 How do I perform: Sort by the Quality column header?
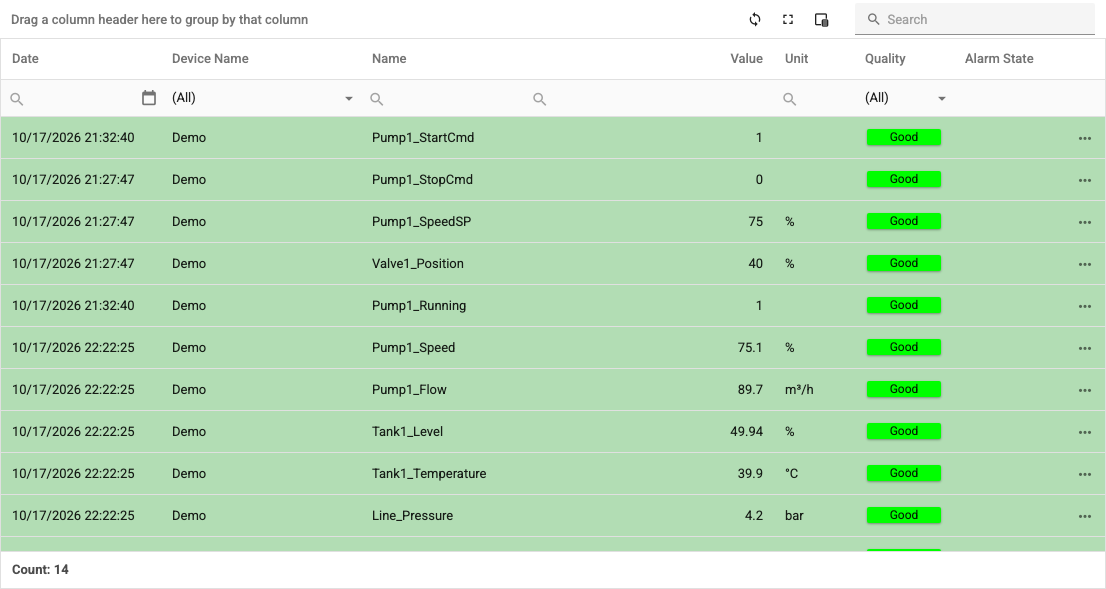coord(885,59)
